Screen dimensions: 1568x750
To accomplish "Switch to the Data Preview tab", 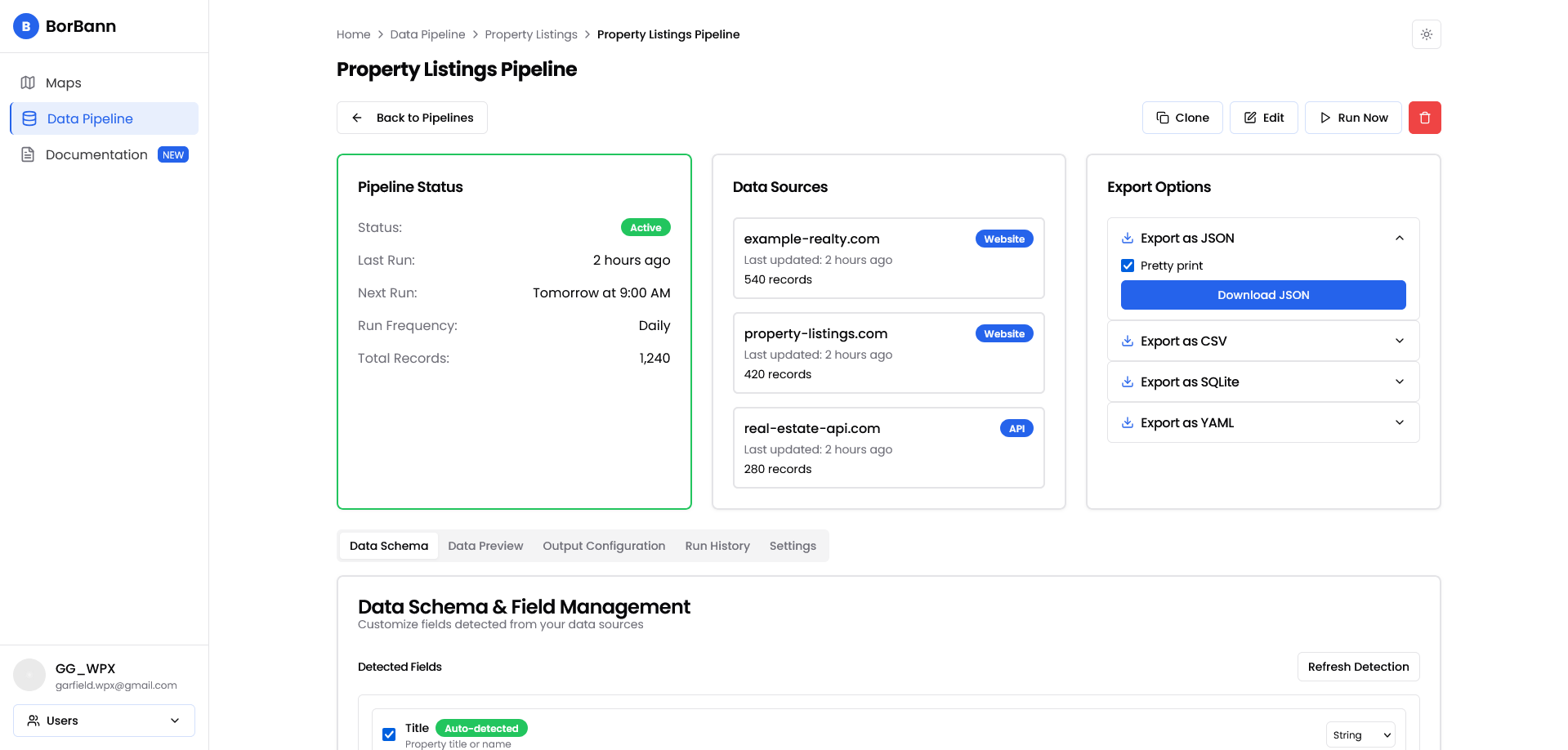I will (x=485, y=546).
